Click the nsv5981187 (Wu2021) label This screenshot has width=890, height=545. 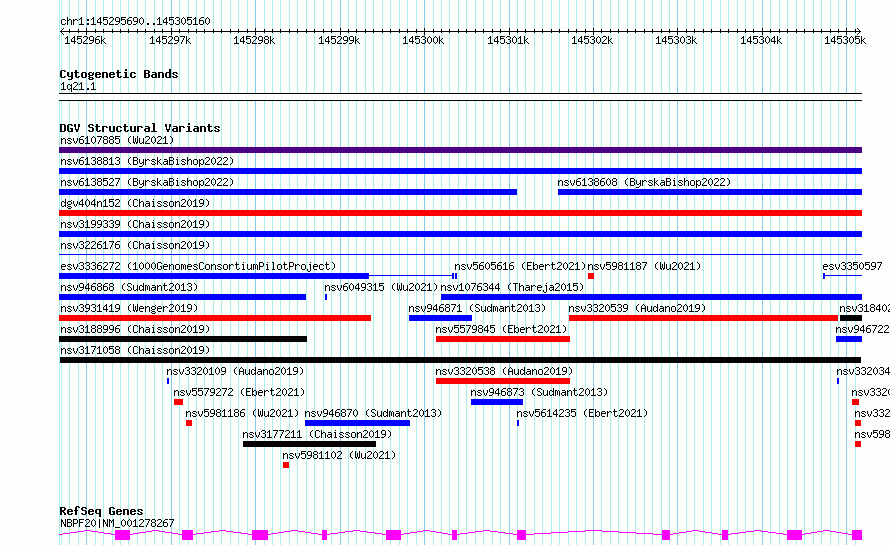click(x=644, y=266)
